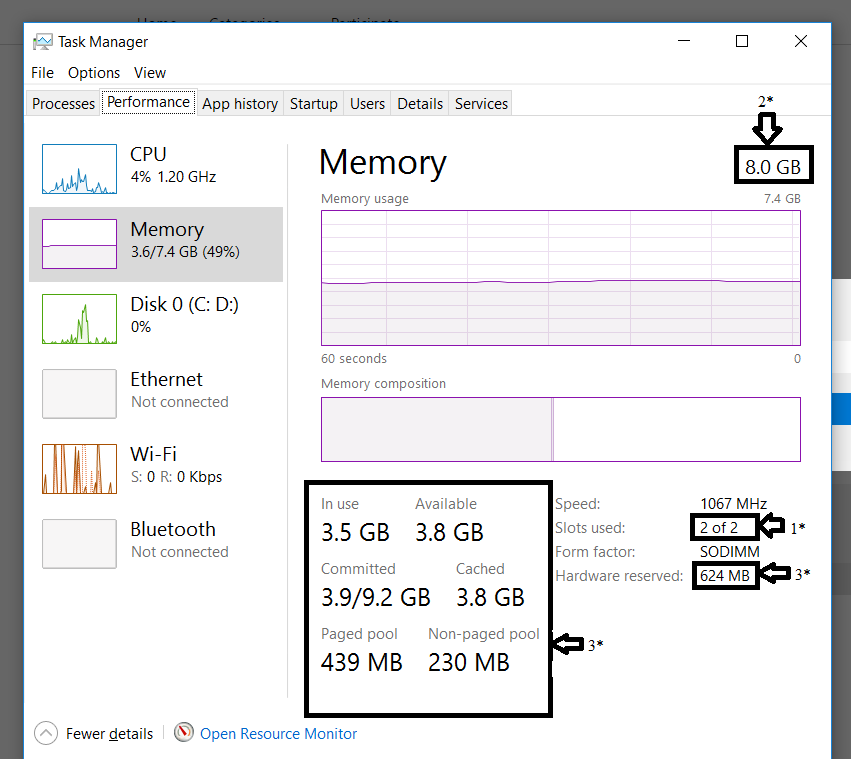Switch to the Users tab

click(367, 104)
